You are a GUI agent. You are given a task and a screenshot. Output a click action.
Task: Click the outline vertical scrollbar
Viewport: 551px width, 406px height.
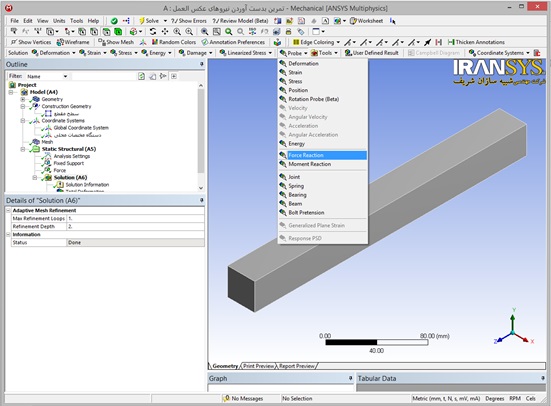[x=201, y=130]
